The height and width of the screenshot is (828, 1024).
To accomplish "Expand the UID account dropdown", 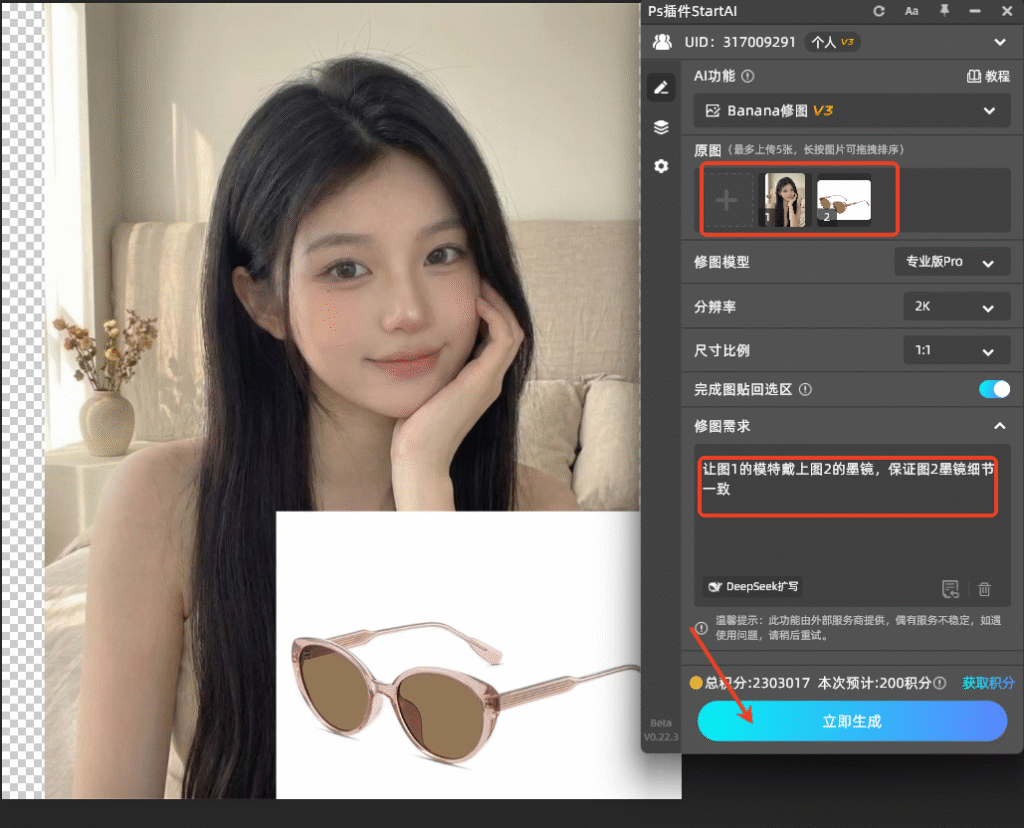I will point(999,42).
